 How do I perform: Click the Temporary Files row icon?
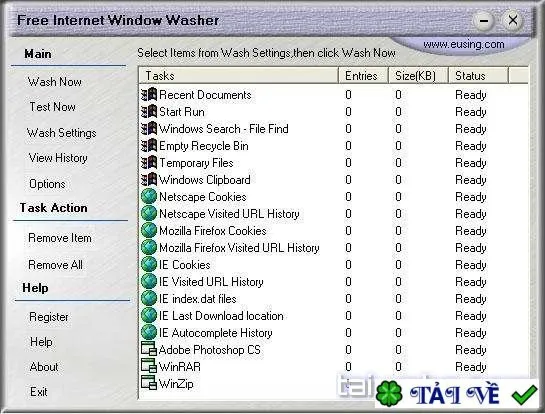pos(149,163)
